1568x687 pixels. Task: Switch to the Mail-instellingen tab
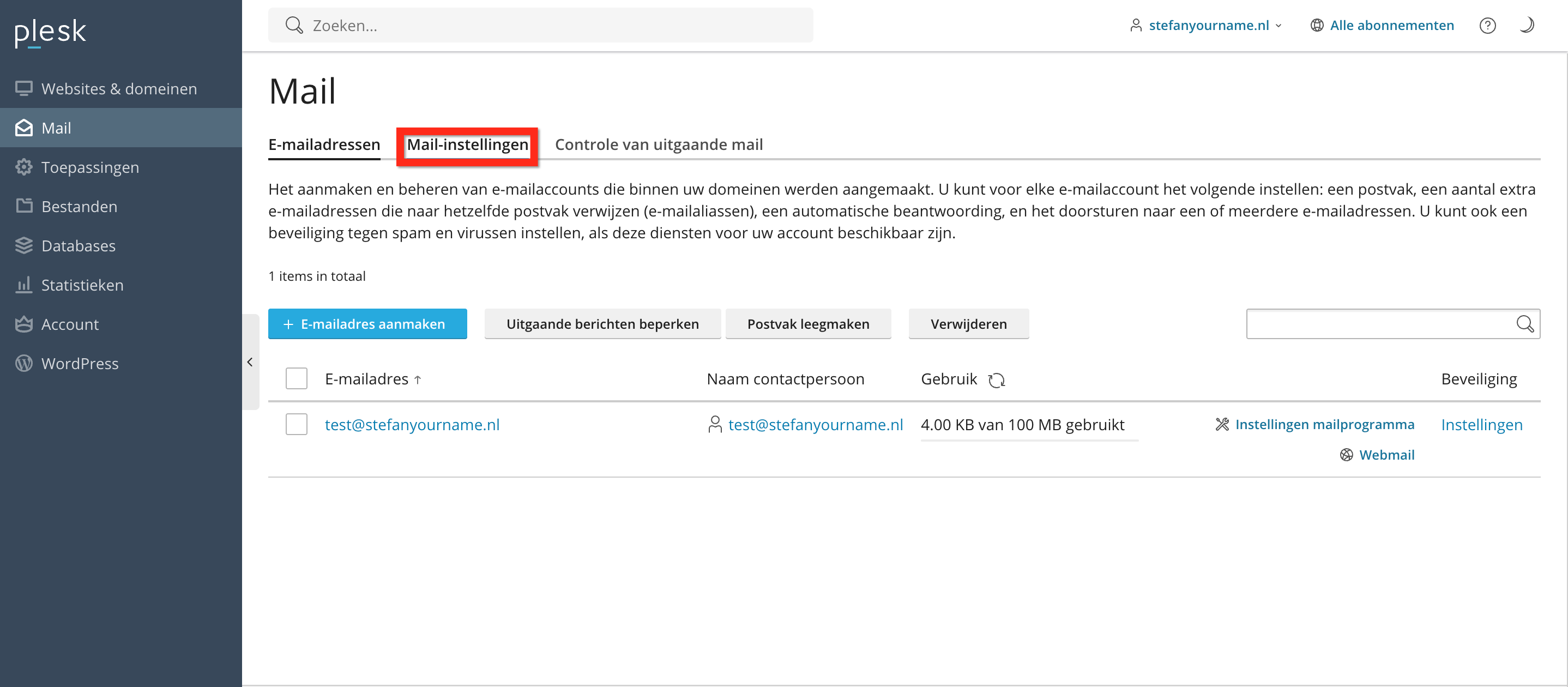click(467, 145)
